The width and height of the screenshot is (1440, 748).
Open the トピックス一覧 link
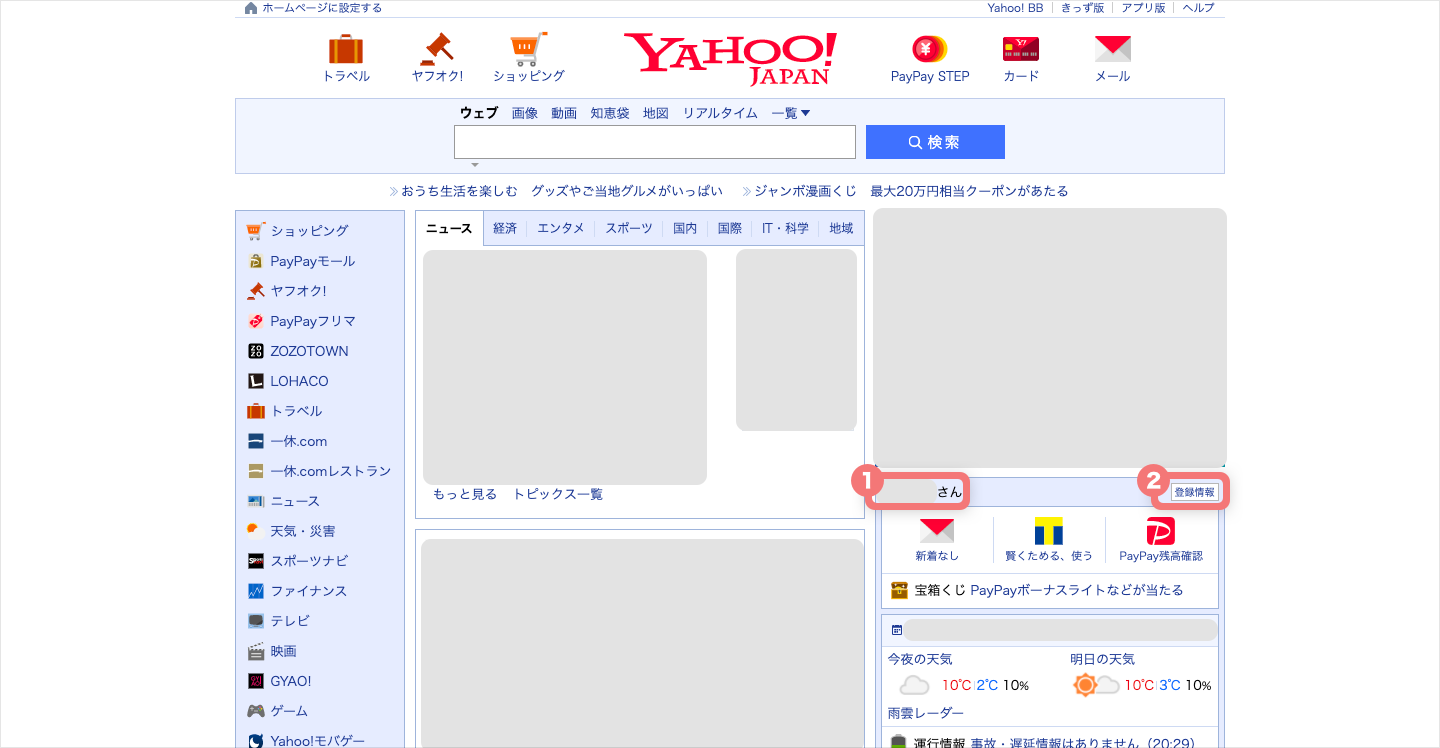(558, 494)
